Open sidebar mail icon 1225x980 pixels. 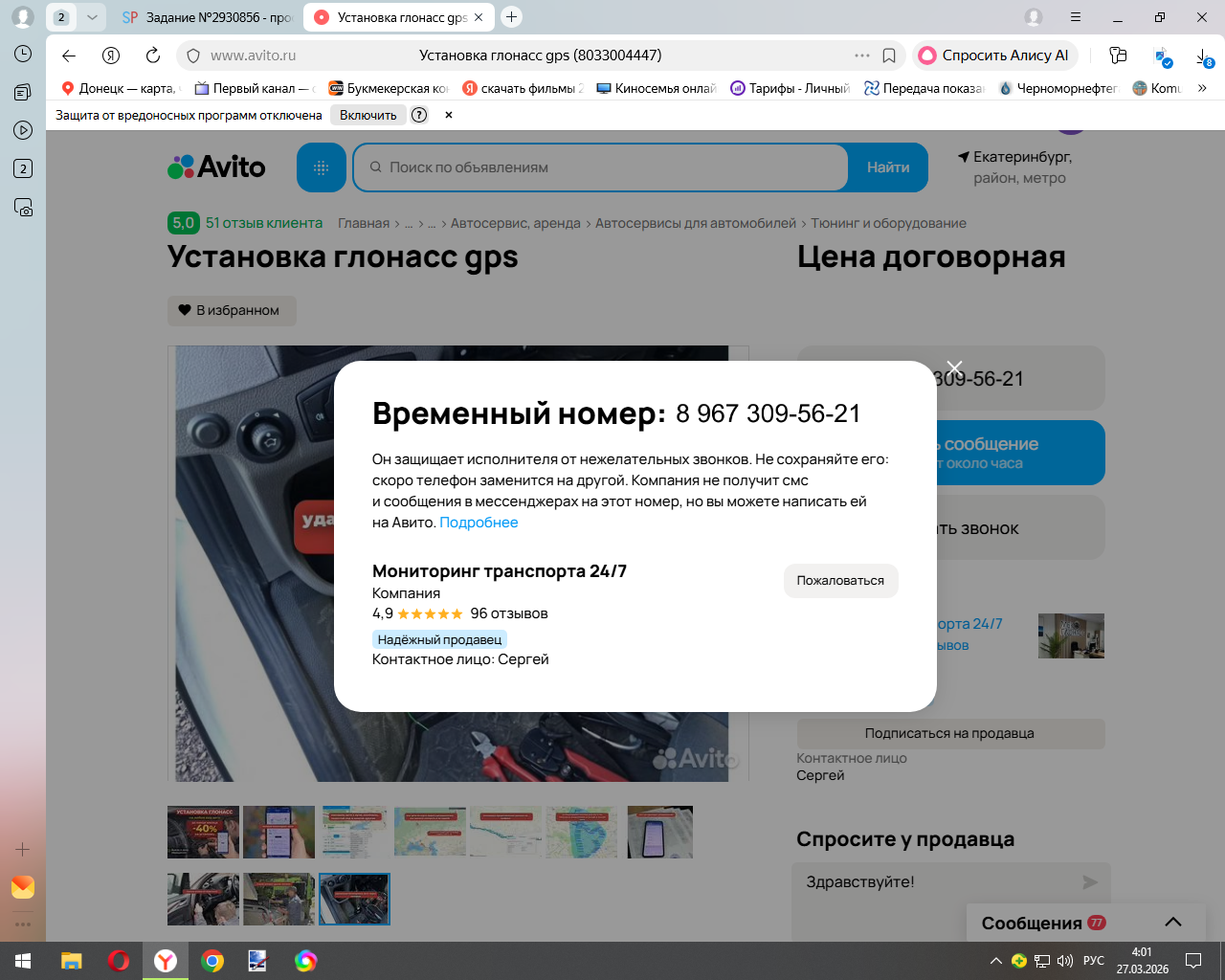coord(23,887)
